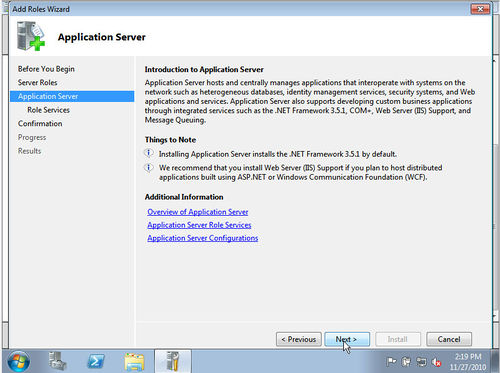The image size is (500, 373).
Task: Cancel the Add Roles Wizard
Action: (x=449, y=339)
